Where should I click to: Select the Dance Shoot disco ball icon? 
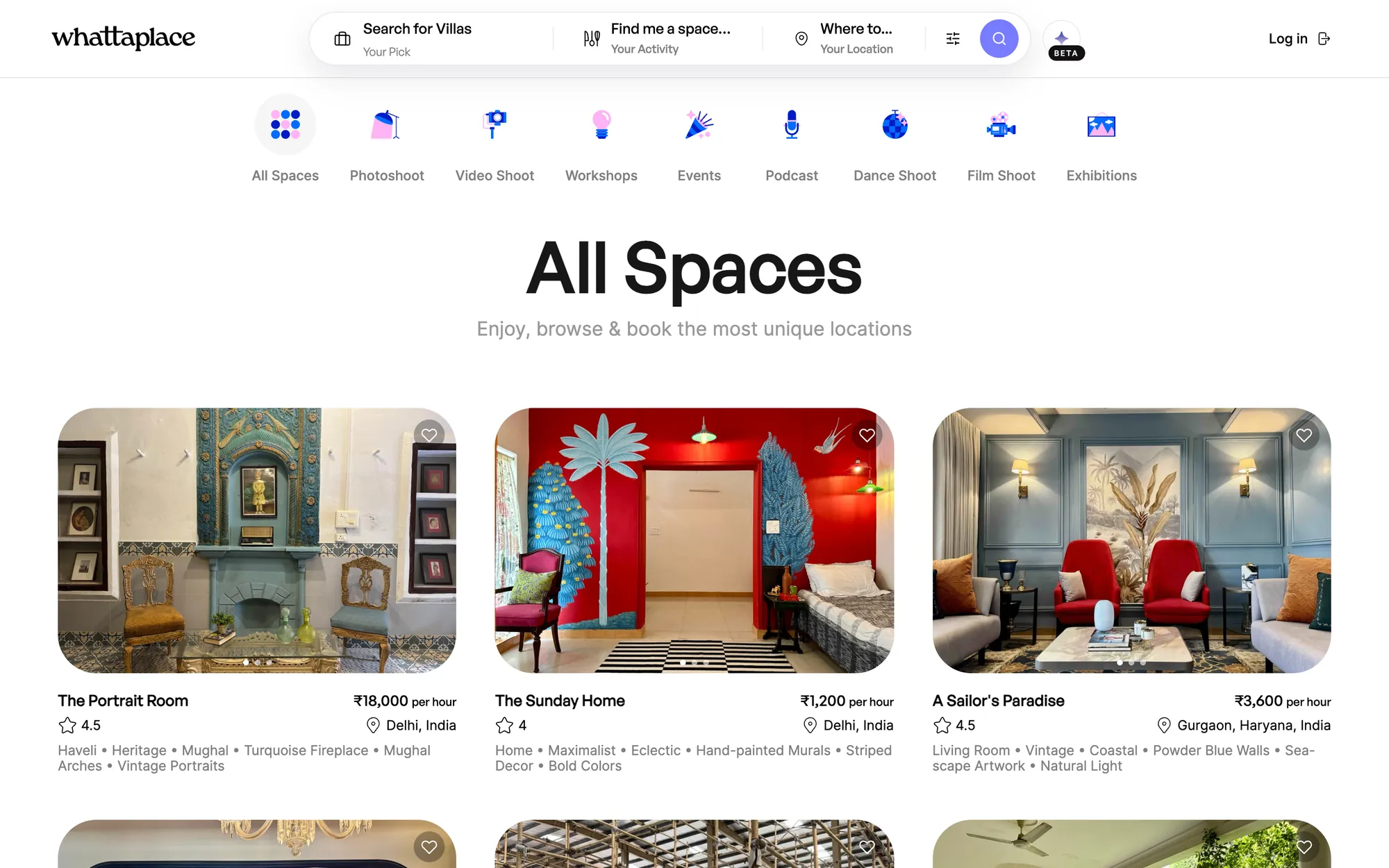click(895, 125)
